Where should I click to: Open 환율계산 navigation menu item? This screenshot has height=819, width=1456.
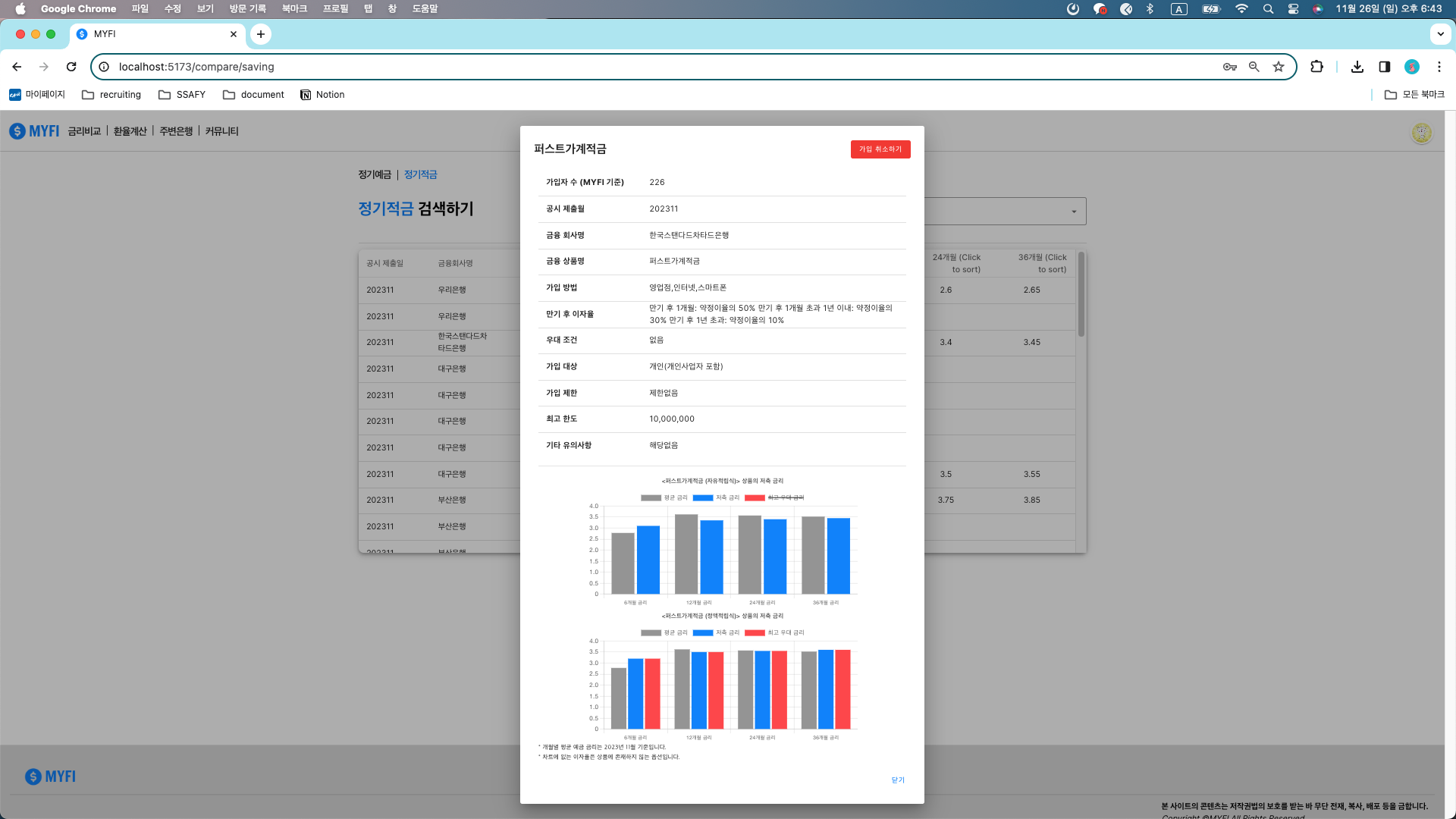click(x=130, y=131)
